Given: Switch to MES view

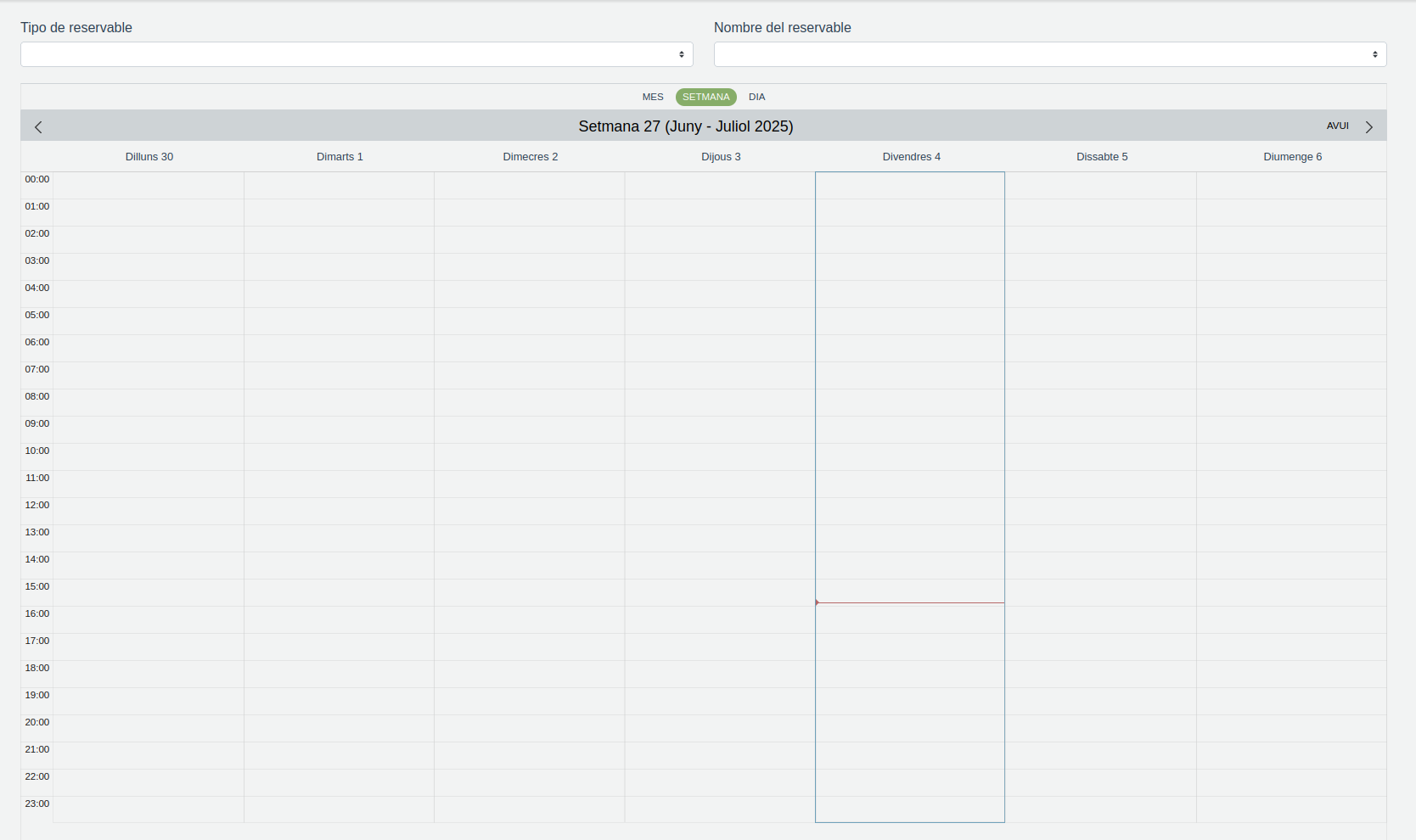Looking at the screenshot, I should click(653, 97).
